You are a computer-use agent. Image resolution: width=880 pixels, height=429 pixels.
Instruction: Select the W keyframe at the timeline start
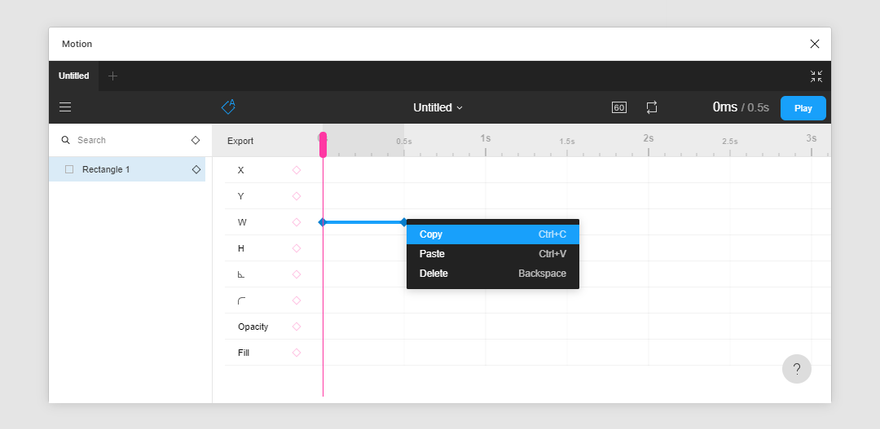(322, 222)
